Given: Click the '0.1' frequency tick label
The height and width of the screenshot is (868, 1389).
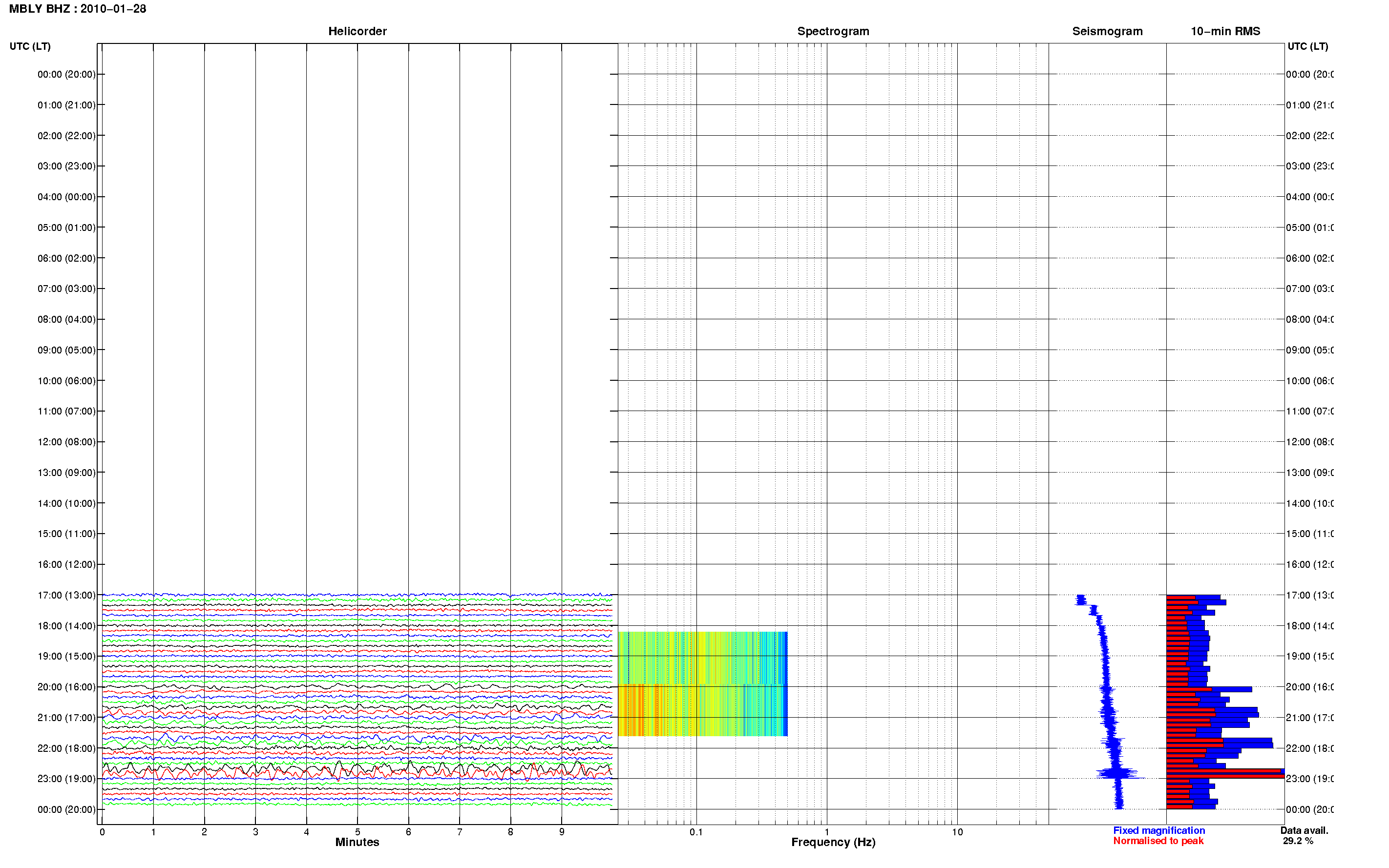Looking at the screenshot, I should [696, 832].
